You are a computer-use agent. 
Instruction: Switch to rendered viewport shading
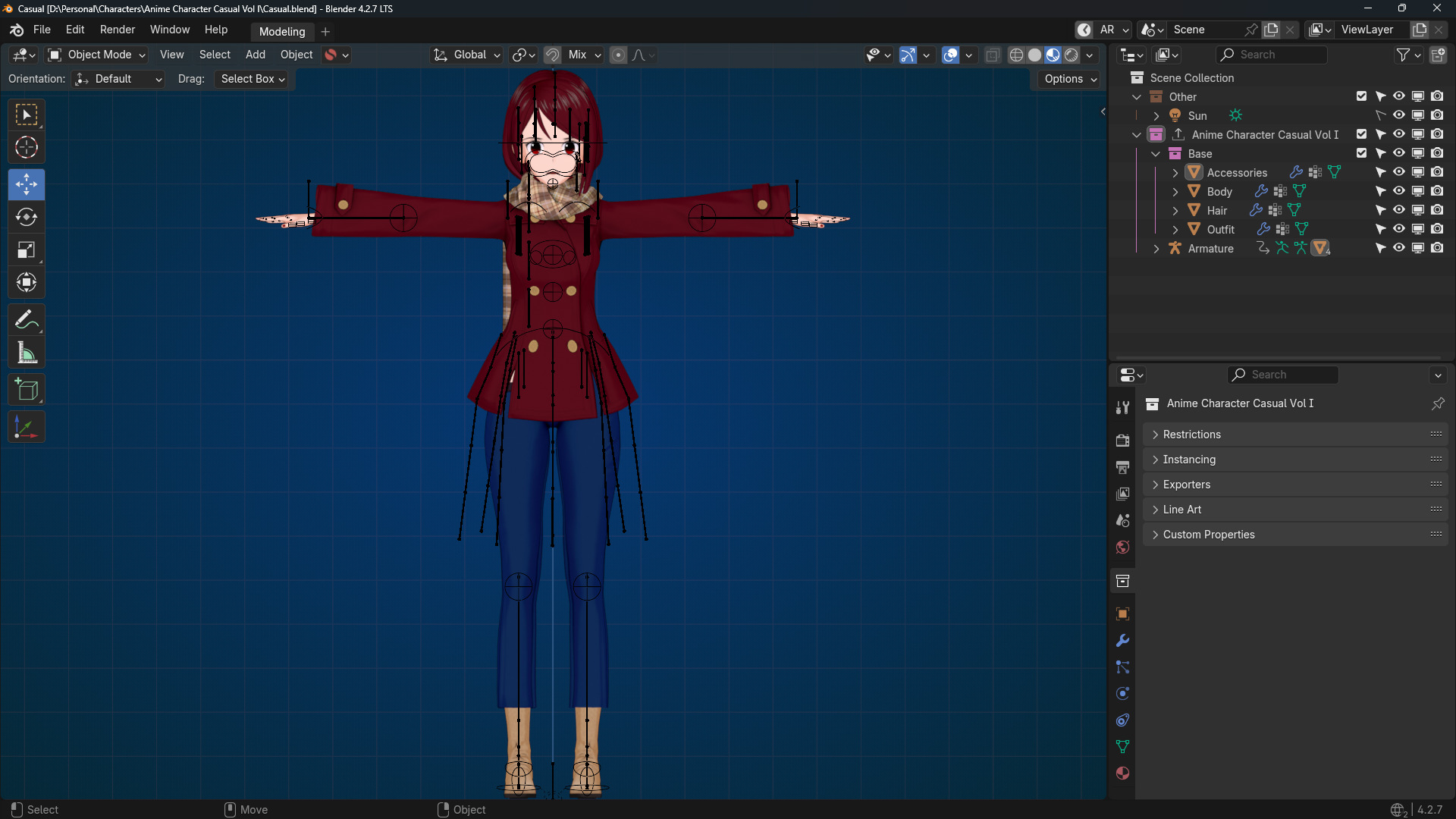1071,55
